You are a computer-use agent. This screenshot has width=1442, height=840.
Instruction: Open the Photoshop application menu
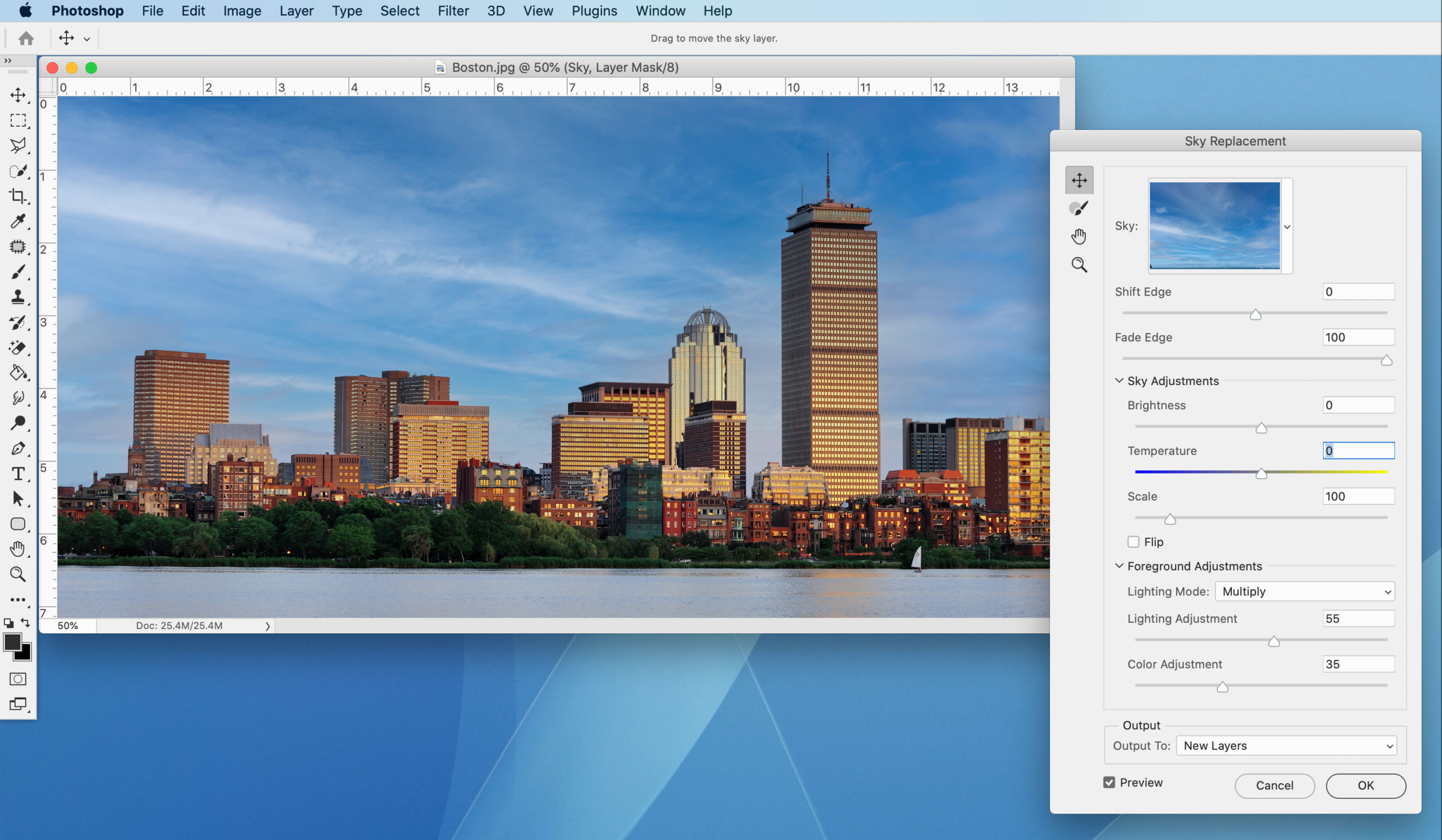[x=87, y=11]
